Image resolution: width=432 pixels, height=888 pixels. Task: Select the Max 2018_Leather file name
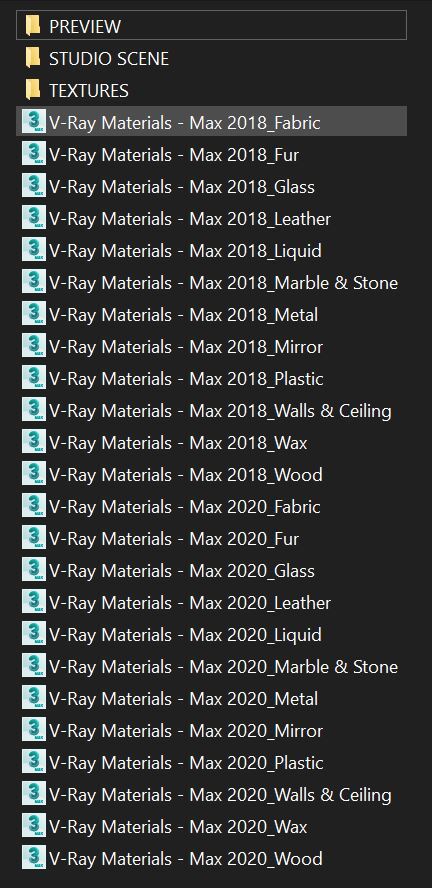190,219
